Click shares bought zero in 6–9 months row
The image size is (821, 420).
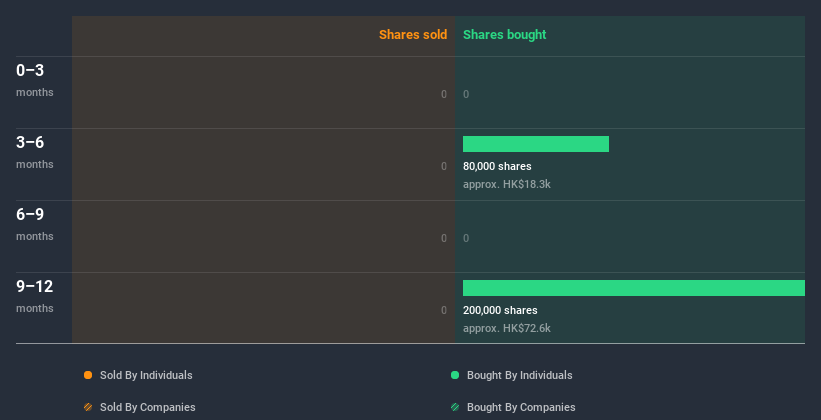(x=466, y=238)
